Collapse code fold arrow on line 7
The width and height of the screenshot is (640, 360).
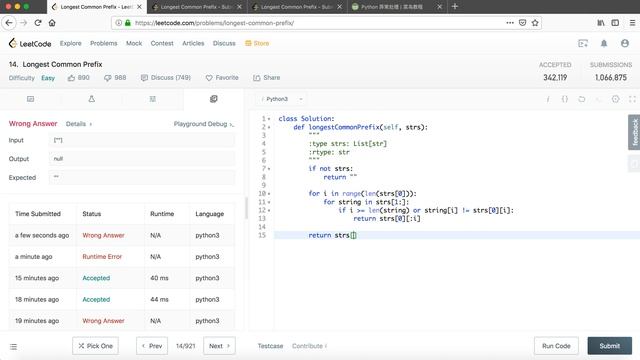[269, 169]
